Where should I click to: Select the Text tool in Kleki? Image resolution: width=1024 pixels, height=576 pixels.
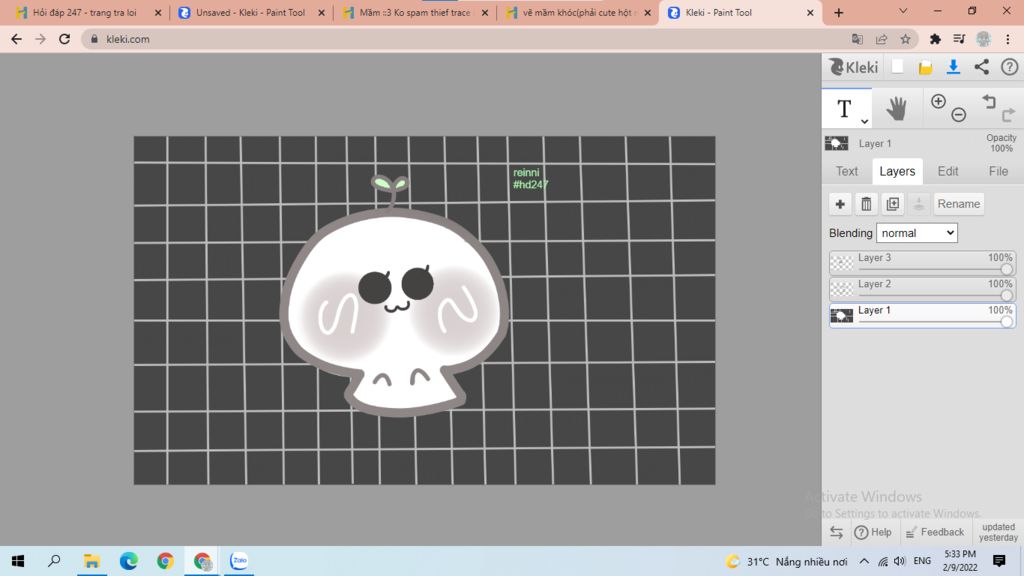coord(844,108)
